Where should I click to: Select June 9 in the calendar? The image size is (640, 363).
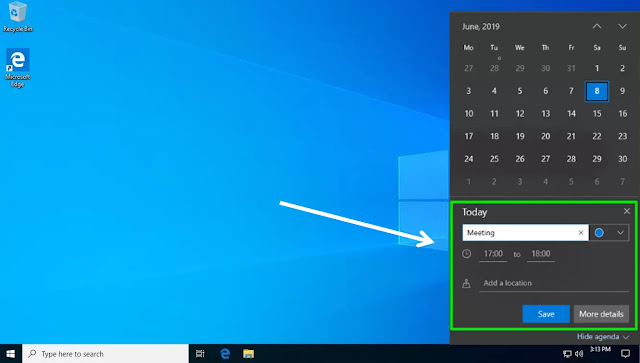tap(622, 91)
